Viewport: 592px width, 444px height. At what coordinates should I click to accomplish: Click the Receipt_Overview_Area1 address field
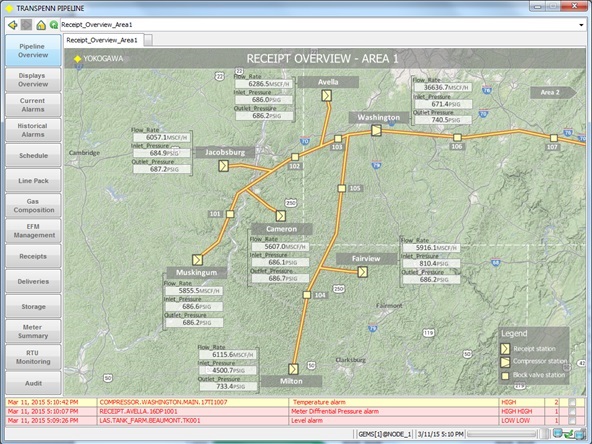tap(318, 25)
